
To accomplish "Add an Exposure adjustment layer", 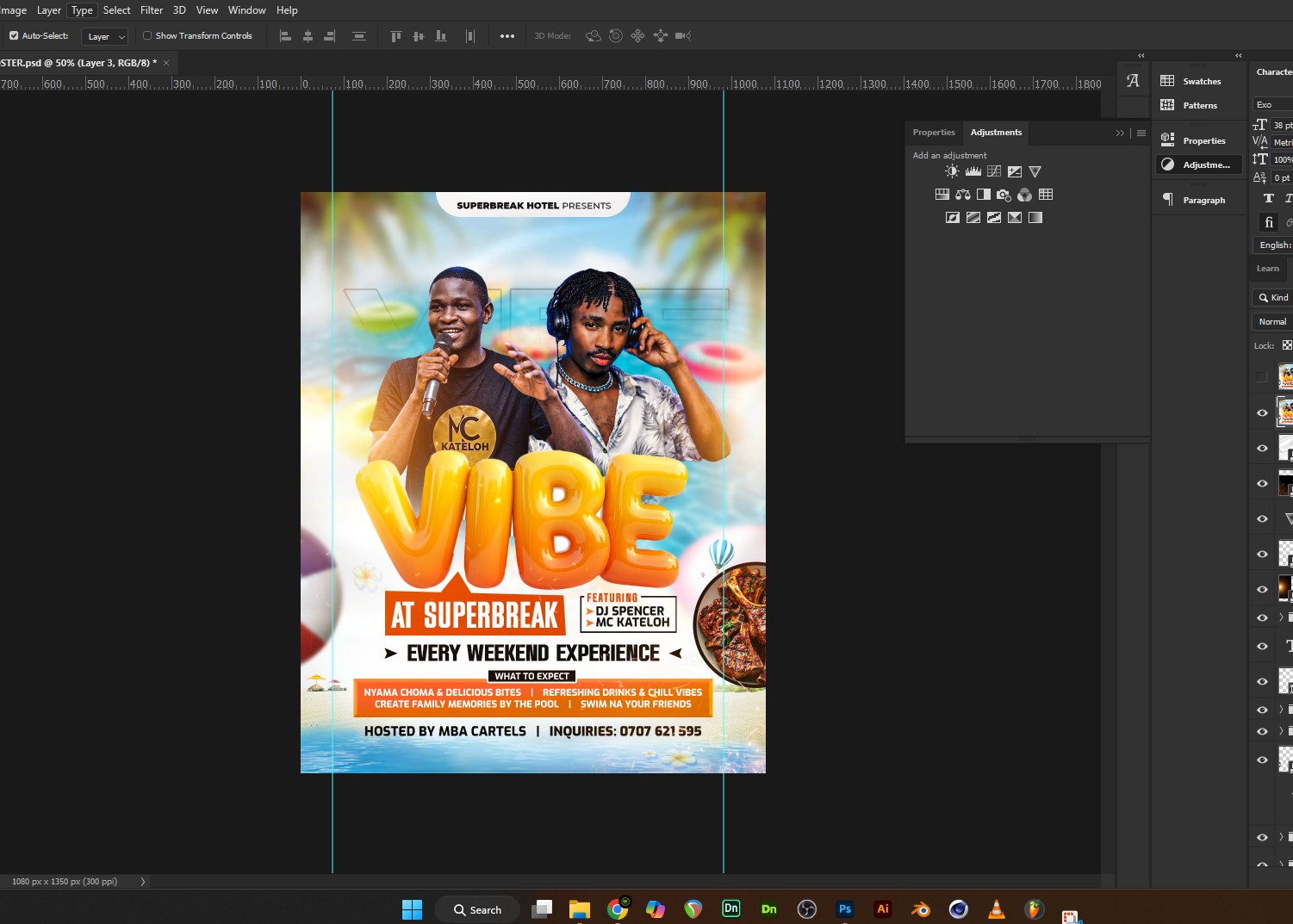I will (x=1015, y=171).
